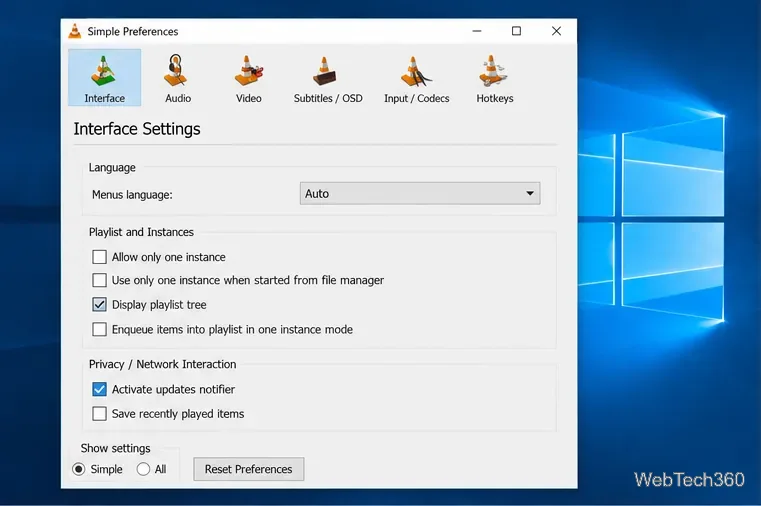
Task: Click the Playlist and Instances group title
Action: pos(141,232)
